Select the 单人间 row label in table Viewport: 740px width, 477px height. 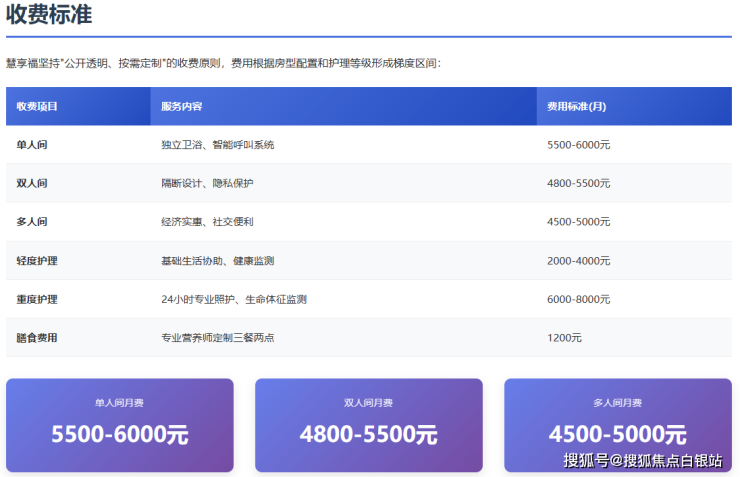(x=32, y=145)
